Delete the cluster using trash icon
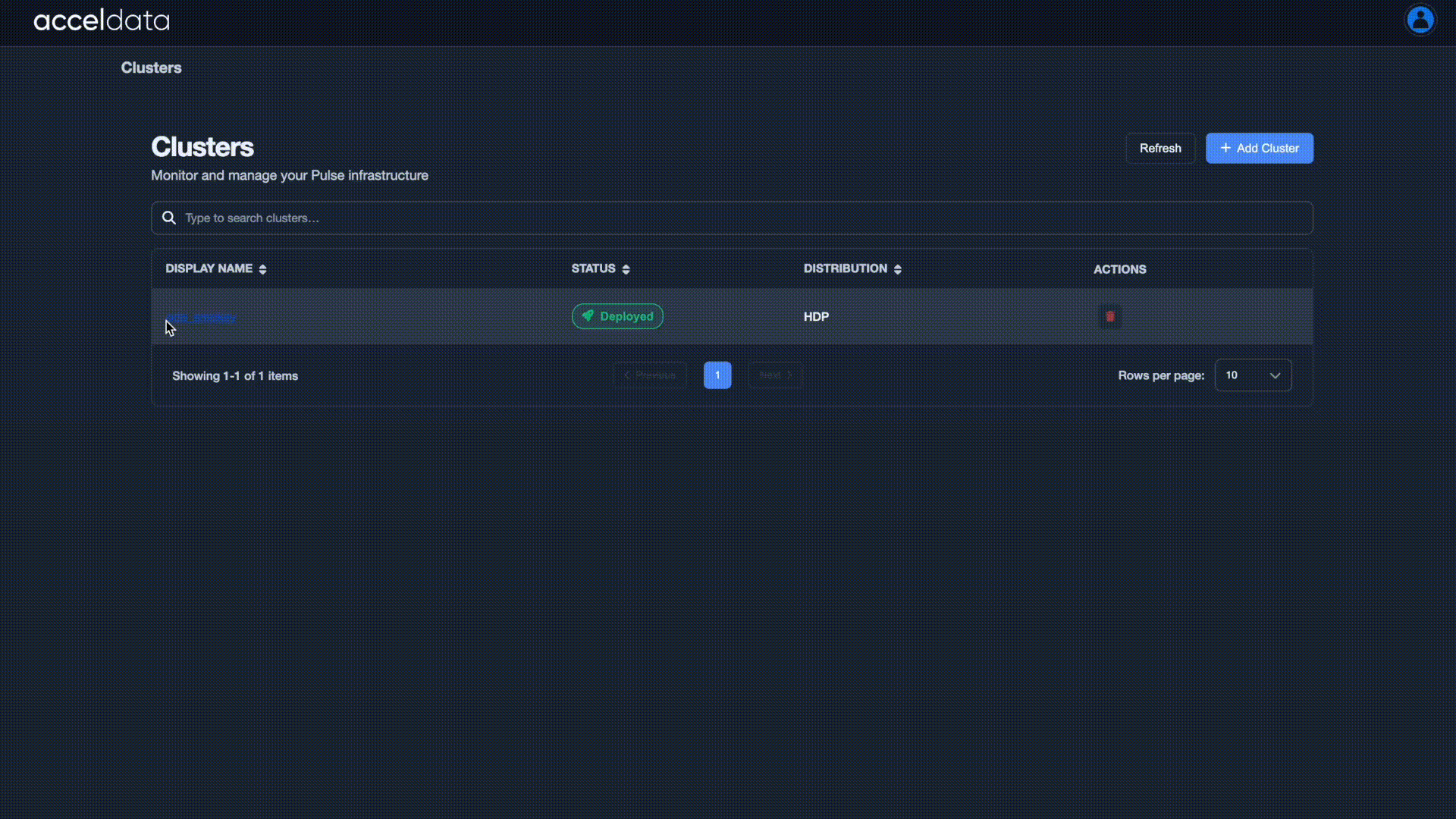The image size is (1456, 819). [x=1109, y=316]
